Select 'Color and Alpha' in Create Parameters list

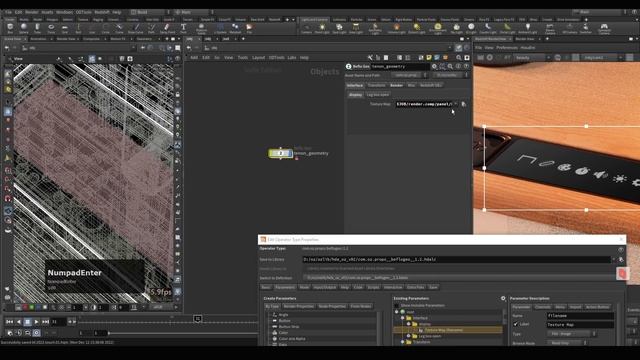coord(292,339)
